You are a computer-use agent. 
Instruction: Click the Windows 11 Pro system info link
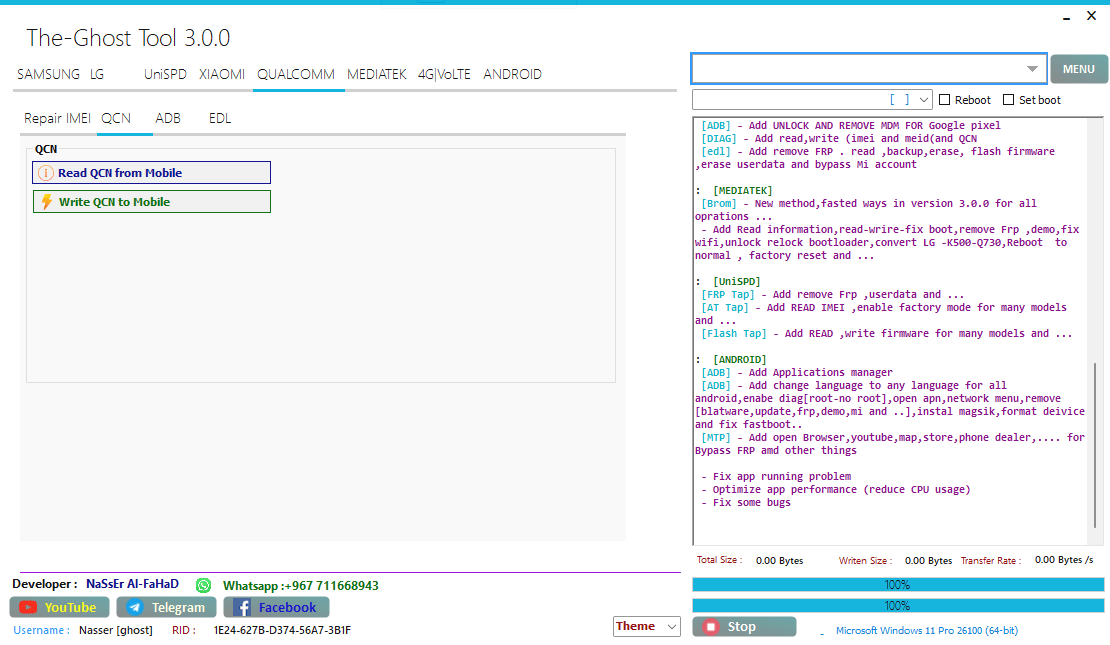pos(926,631)
